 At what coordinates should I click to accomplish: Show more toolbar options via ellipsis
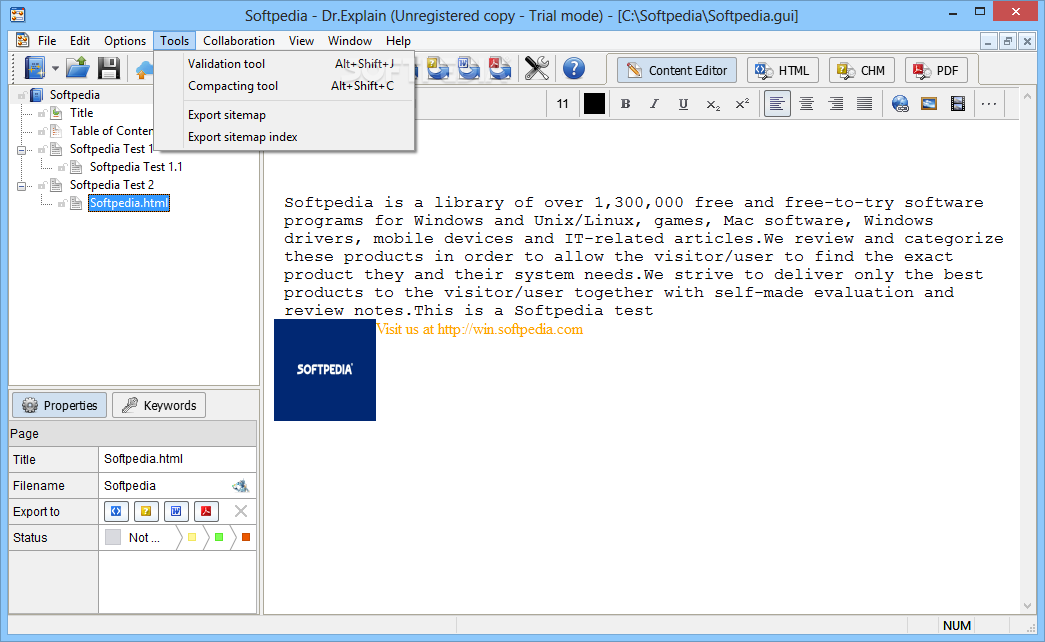(x=989, y=104)
